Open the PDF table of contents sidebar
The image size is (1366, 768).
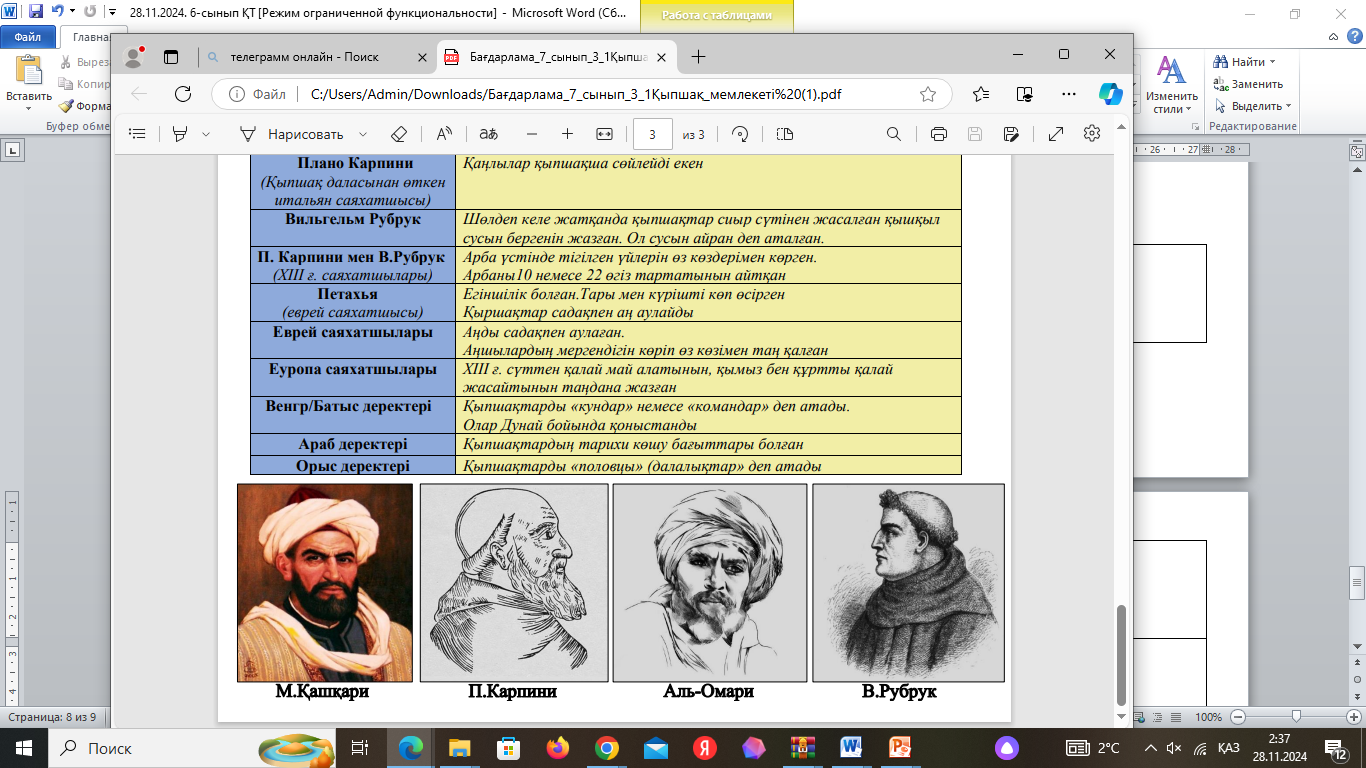click(x=138, y=134)
